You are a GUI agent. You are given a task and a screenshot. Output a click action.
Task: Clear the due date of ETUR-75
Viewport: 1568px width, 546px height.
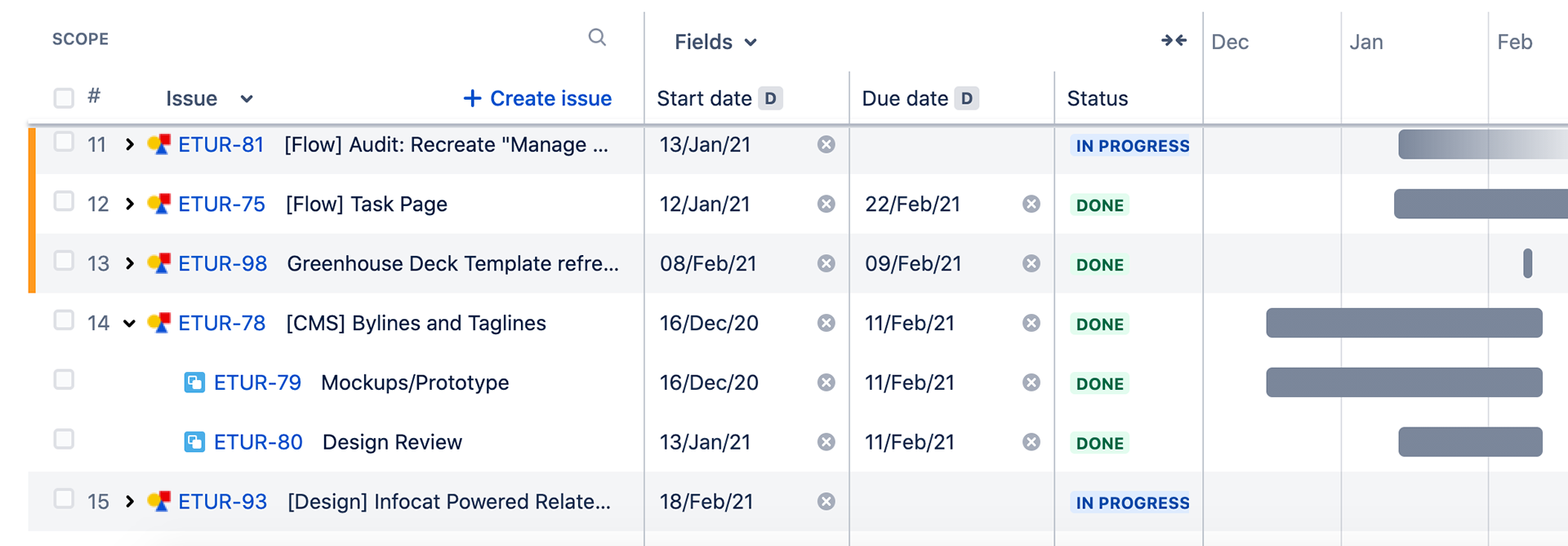click(x=1031, y=204)
